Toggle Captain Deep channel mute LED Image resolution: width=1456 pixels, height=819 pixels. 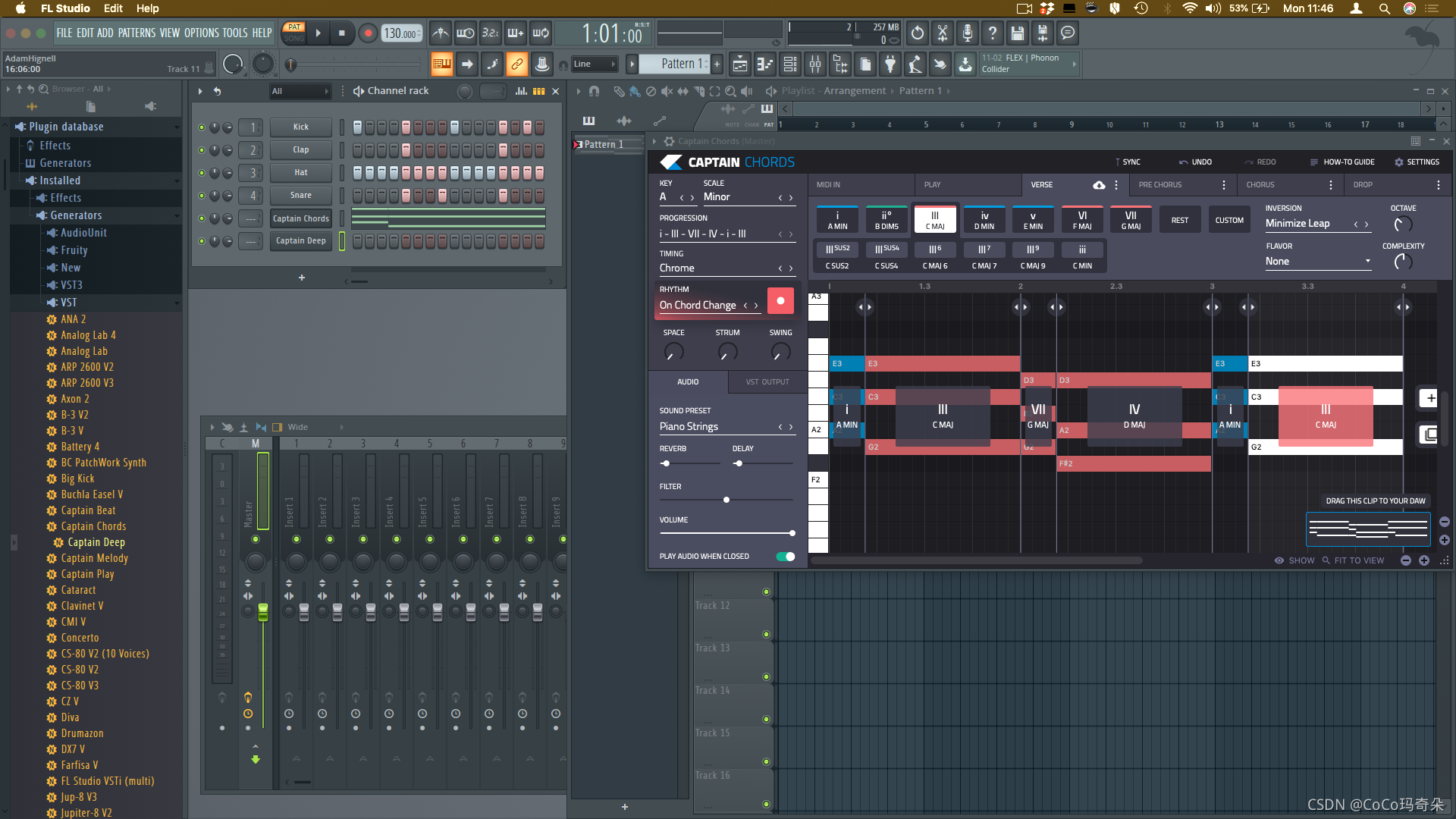click(x=202, y=241)
